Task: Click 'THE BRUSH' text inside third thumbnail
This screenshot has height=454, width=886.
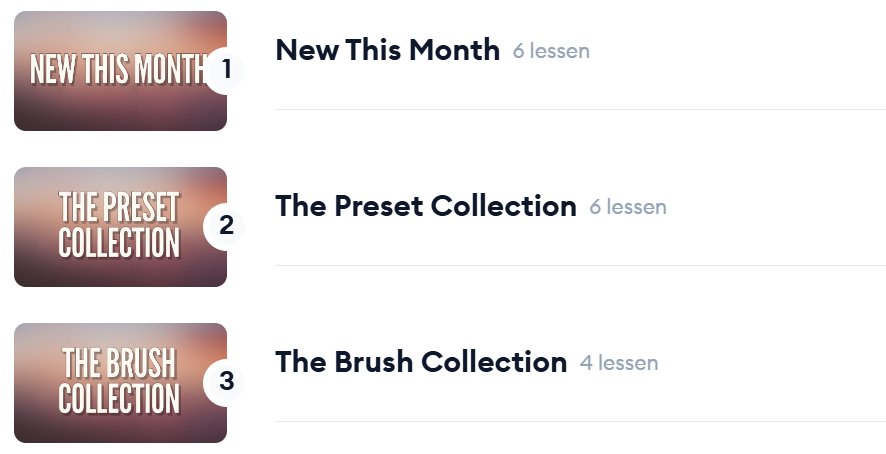Action: pyautogui.click(x=119, y=363)
